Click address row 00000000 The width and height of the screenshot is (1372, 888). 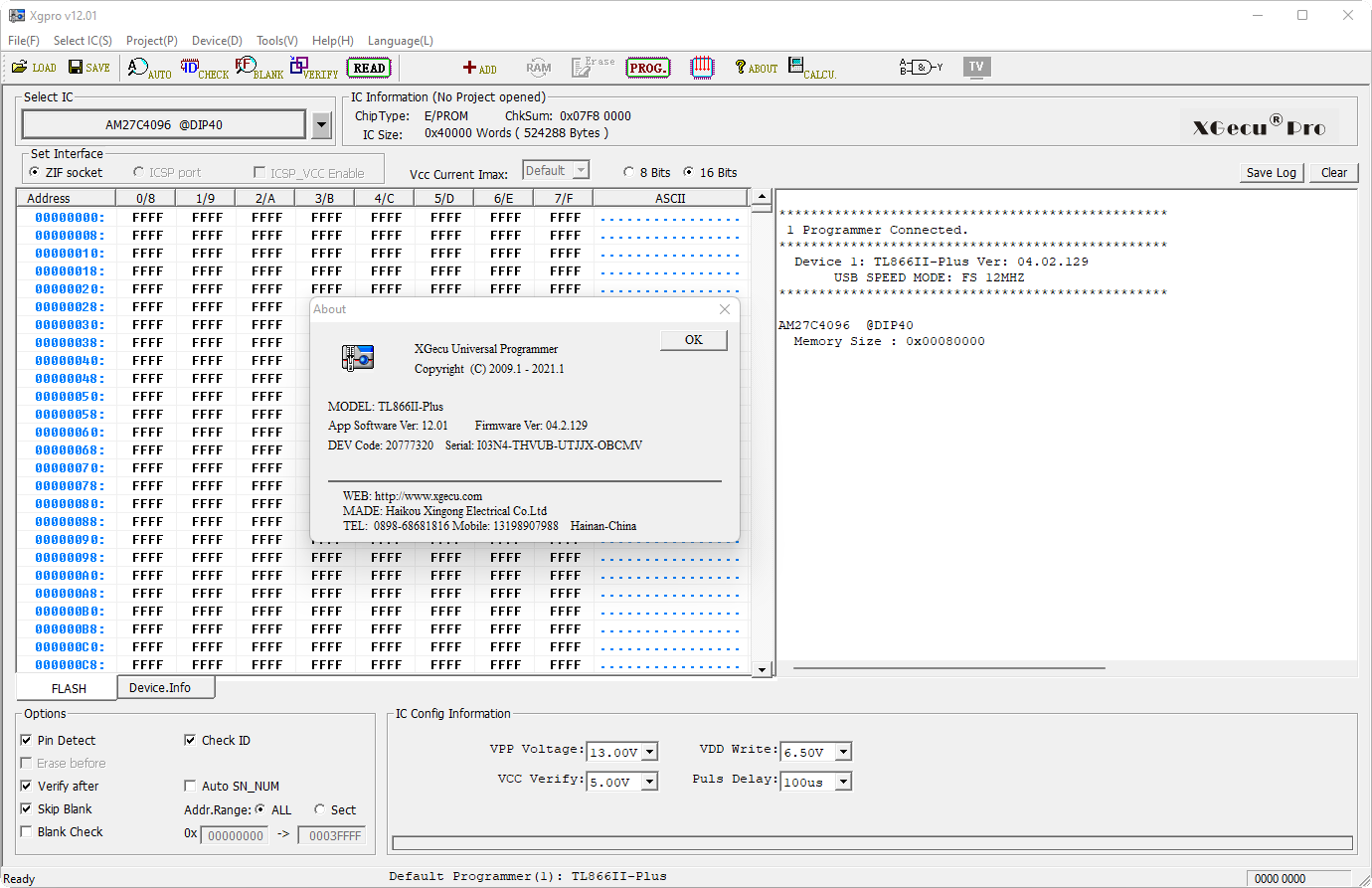coord(69,218)
